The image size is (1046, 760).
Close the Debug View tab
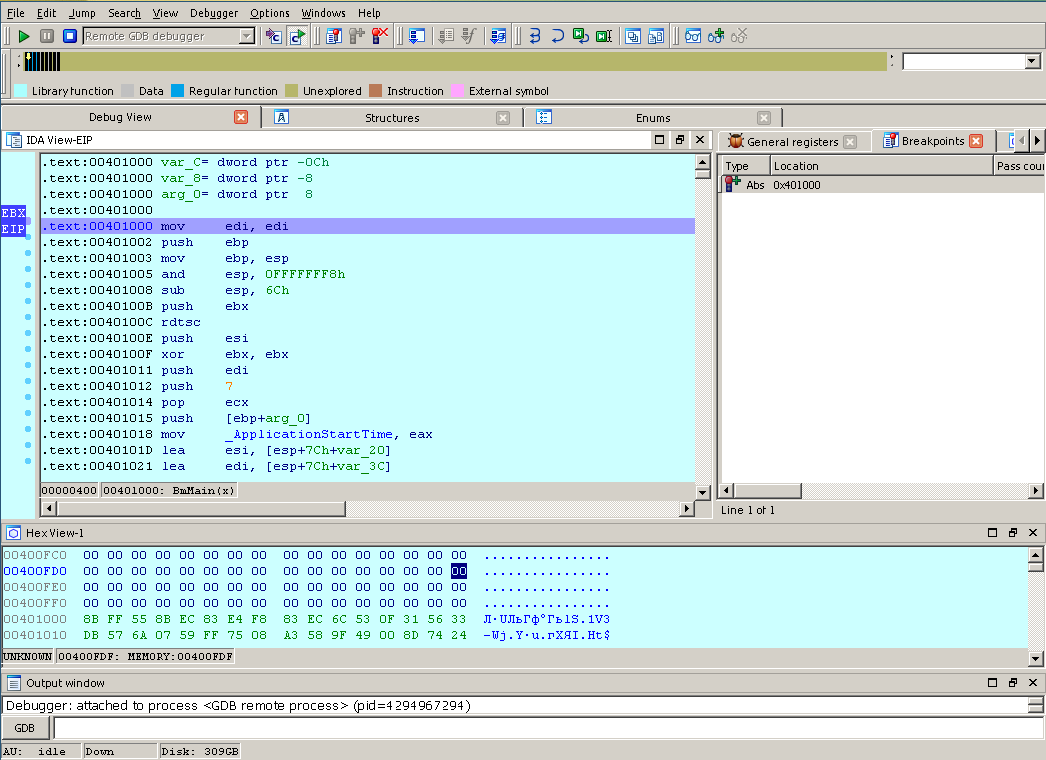pyautogui.click(x=241, y=117)
